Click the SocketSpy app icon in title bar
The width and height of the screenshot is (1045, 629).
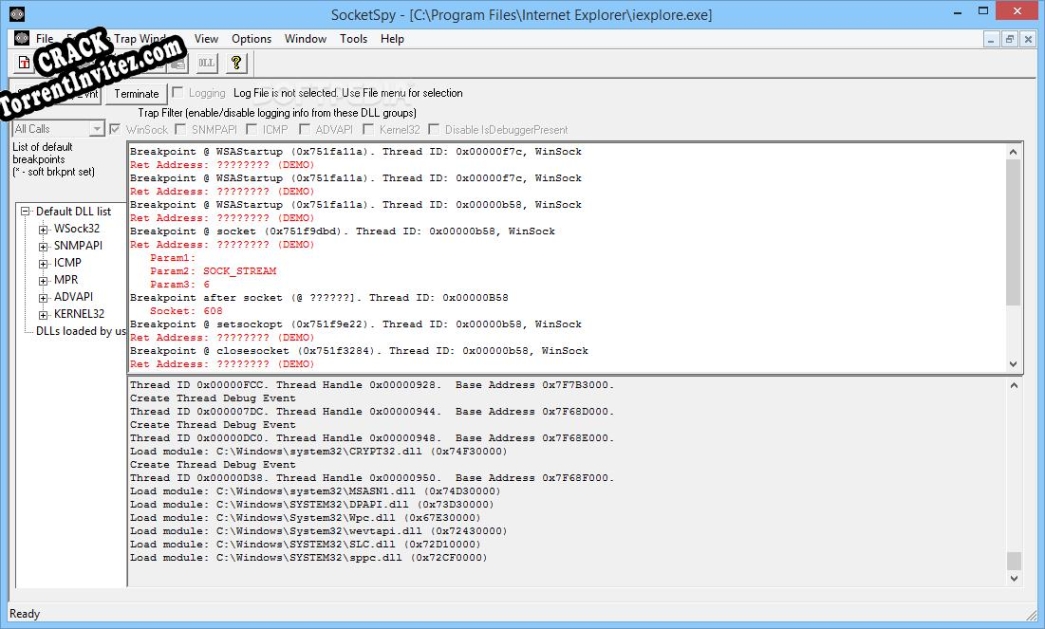tap(16, 14)
